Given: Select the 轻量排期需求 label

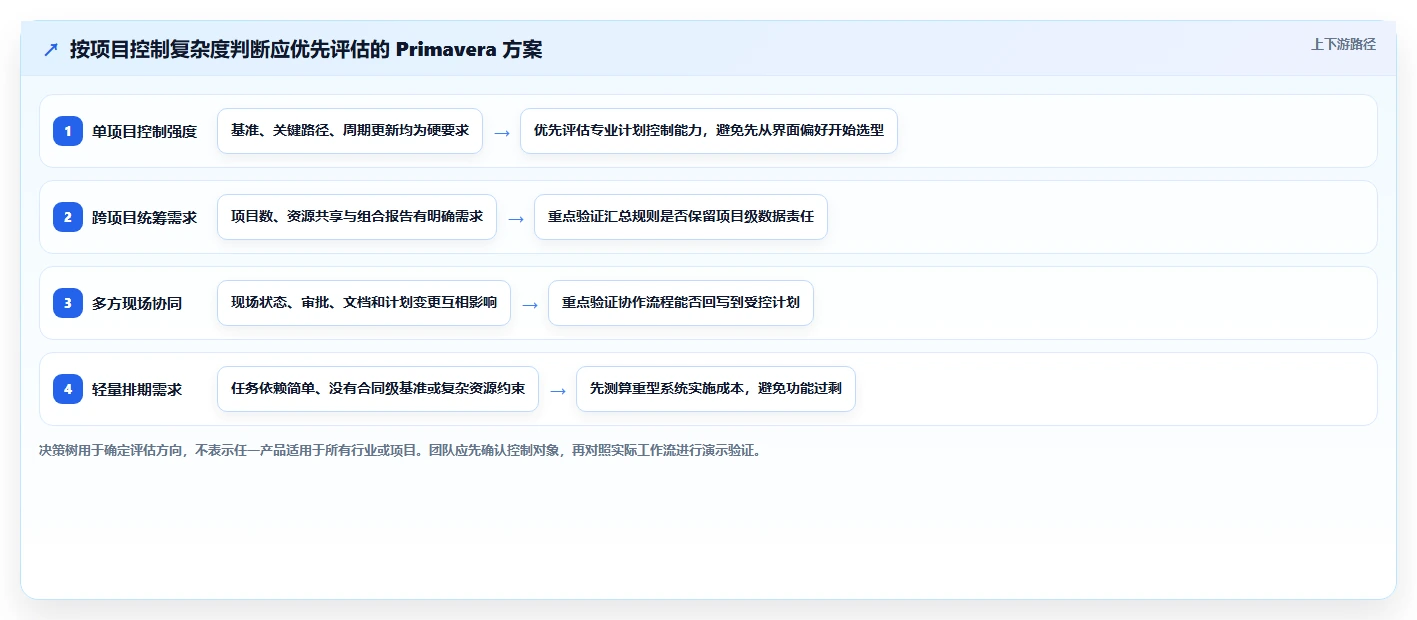Looking at the screenshot, I should coord(137,389).
